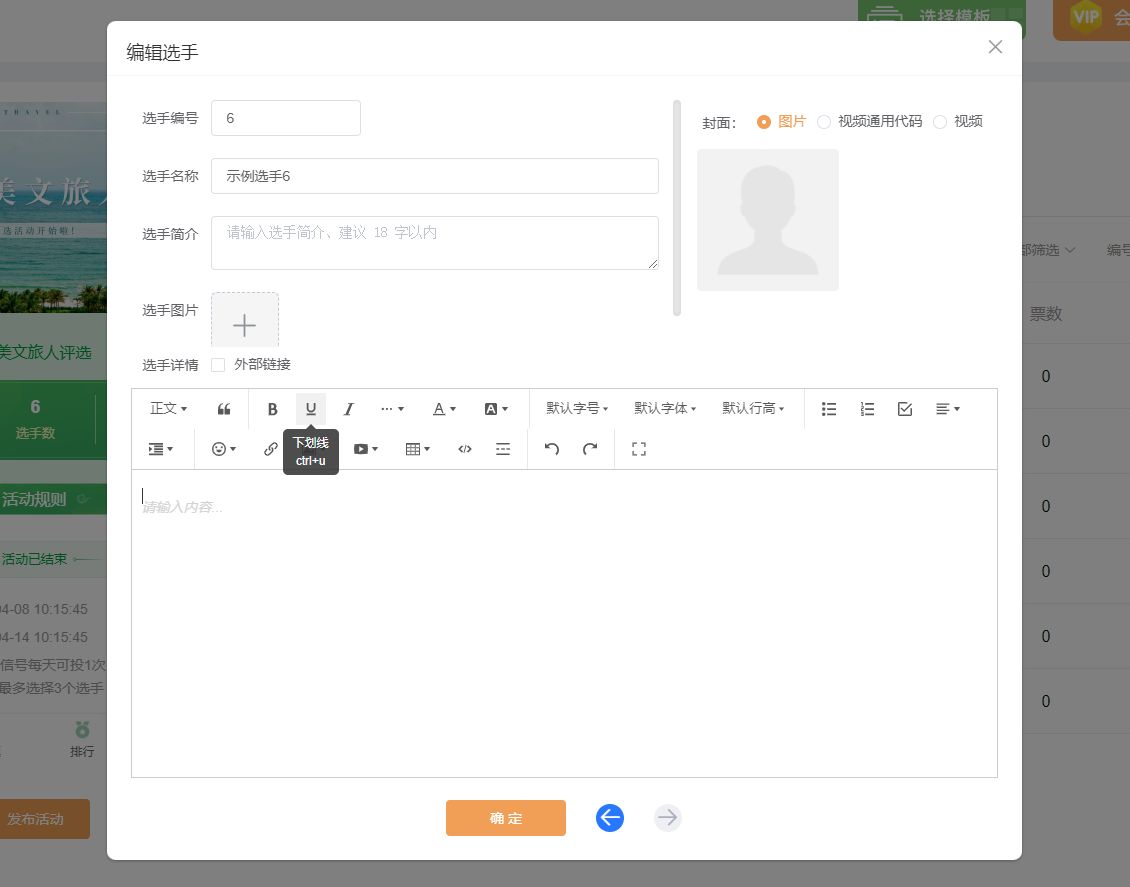Enable the 外部链接 checkbox

point(218,365)
